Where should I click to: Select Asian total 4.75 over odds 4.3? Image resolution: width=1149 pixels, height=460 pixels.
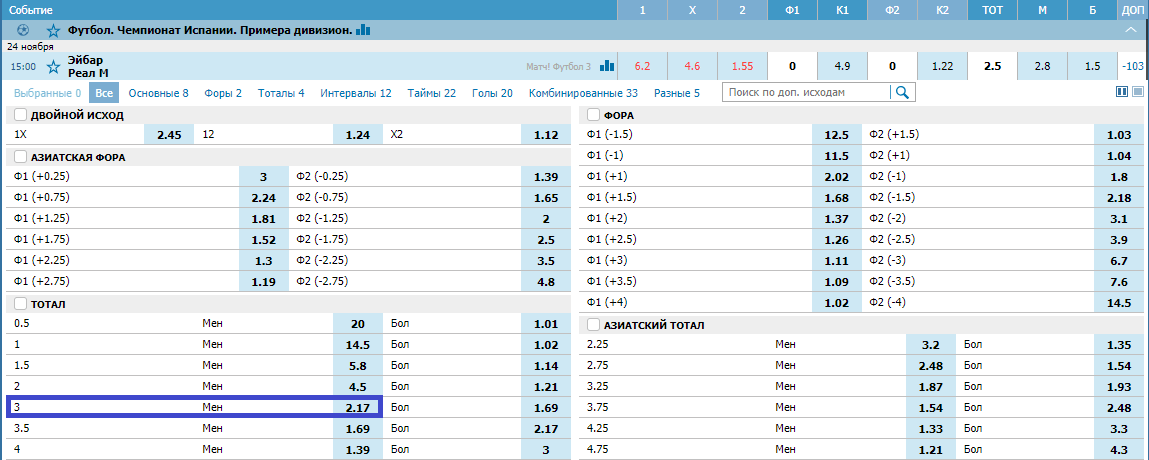tap(1119, 448)
